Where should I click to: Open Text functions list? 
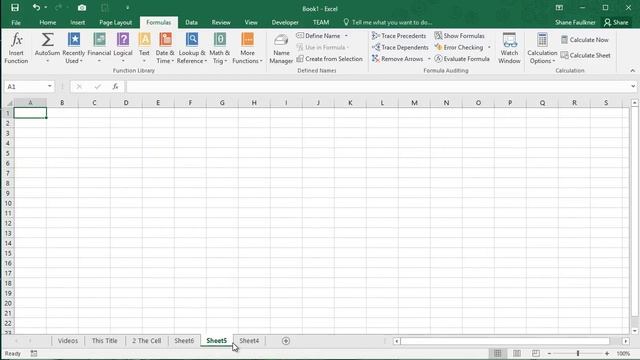pos(144,48)
